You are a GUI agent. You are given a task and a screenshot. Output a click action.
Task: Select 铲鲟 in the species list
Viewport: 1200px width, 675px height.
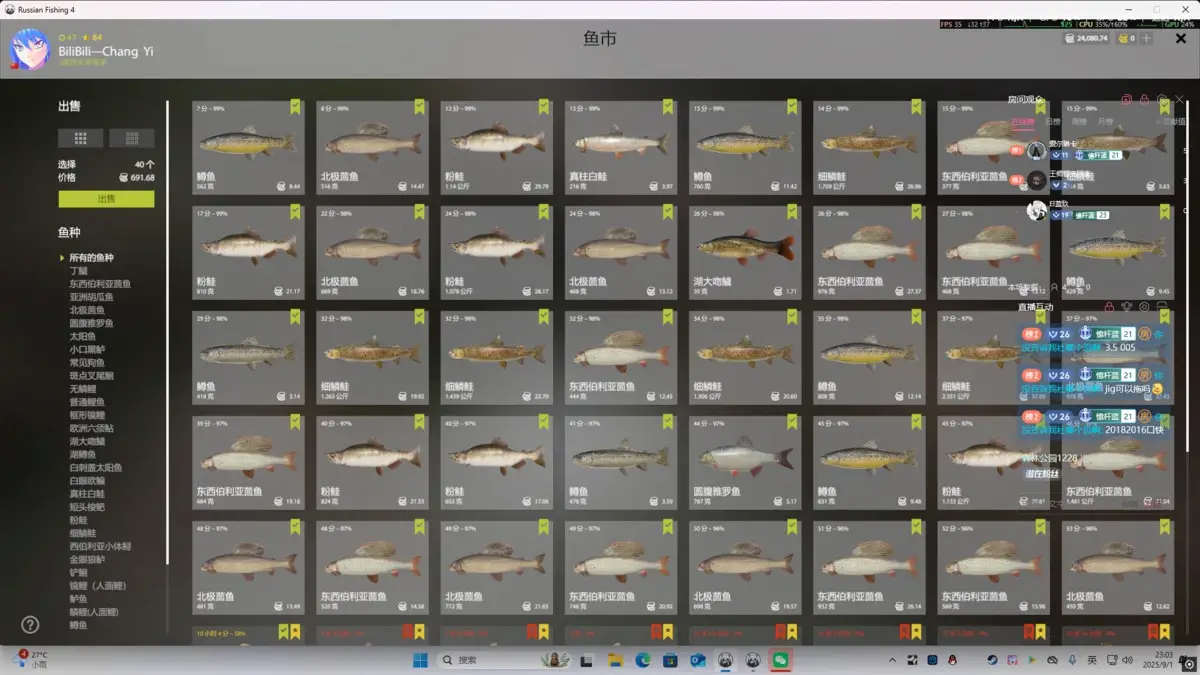(78, 572)
